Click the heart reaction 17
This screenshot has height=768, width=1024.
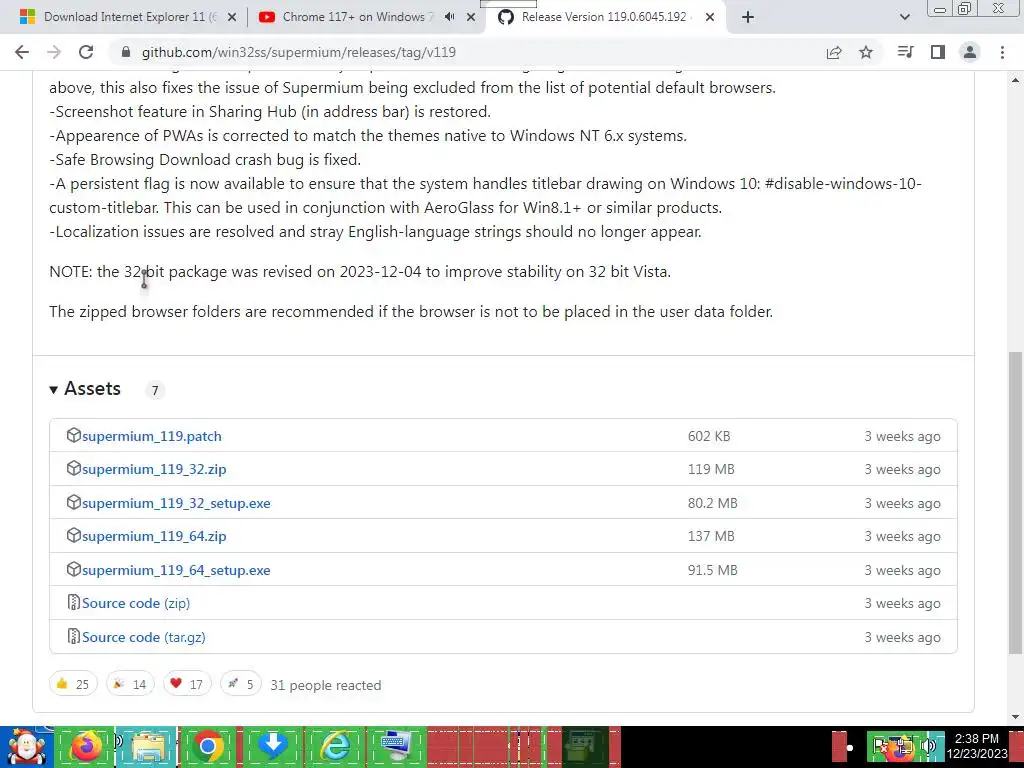point(187,684)
